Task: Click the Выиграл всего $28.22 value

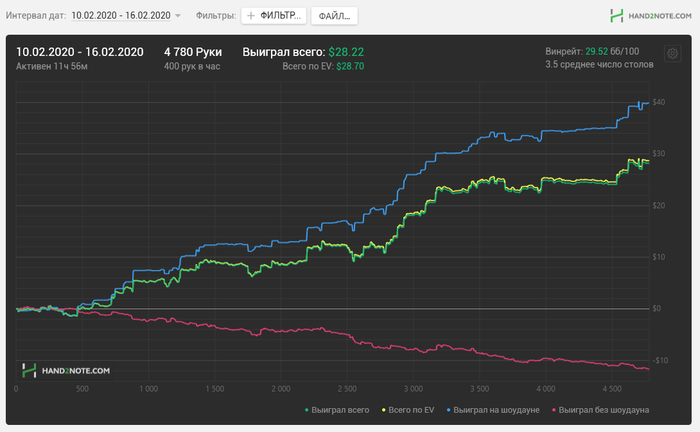Action: (x=346, y=52)
